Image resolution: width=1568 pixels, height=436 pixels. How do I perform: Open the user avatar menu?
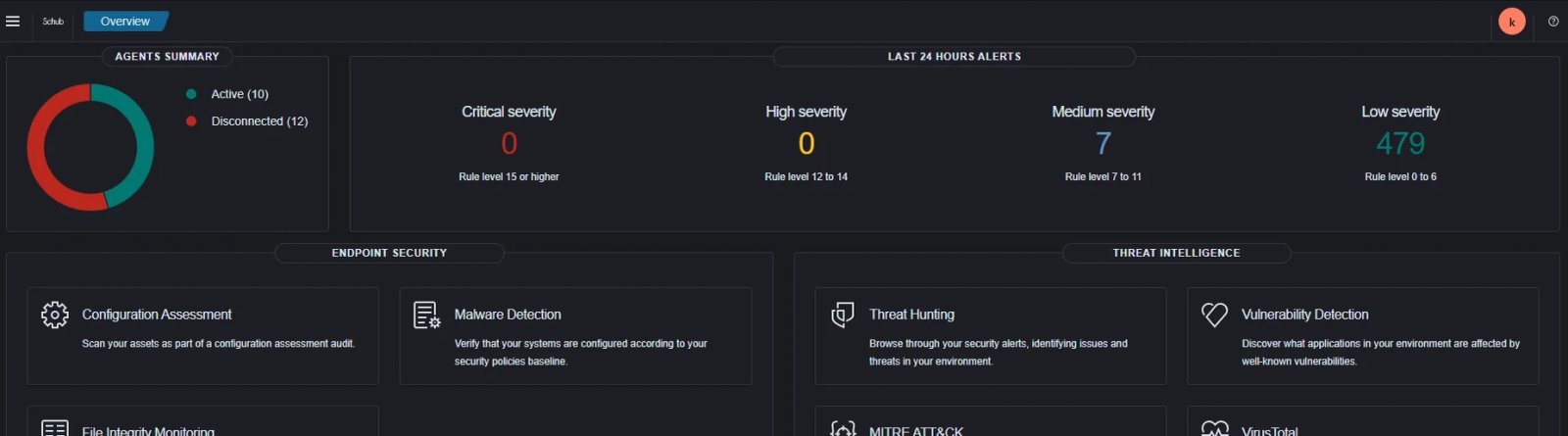coord(1512,22)
